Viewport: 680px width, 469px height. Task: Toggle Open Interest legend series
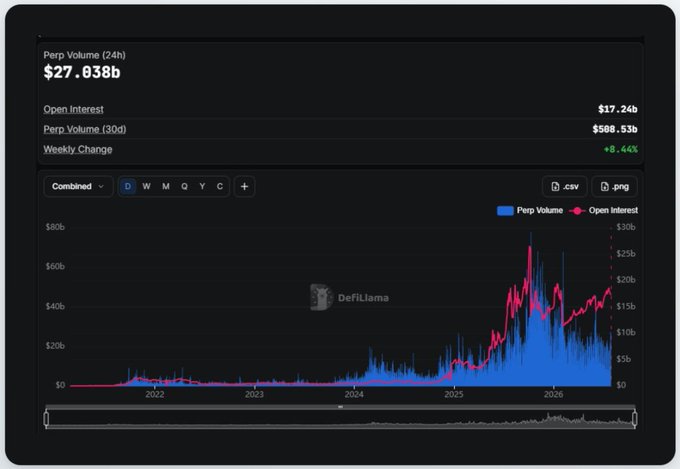[x=604, y=210]
